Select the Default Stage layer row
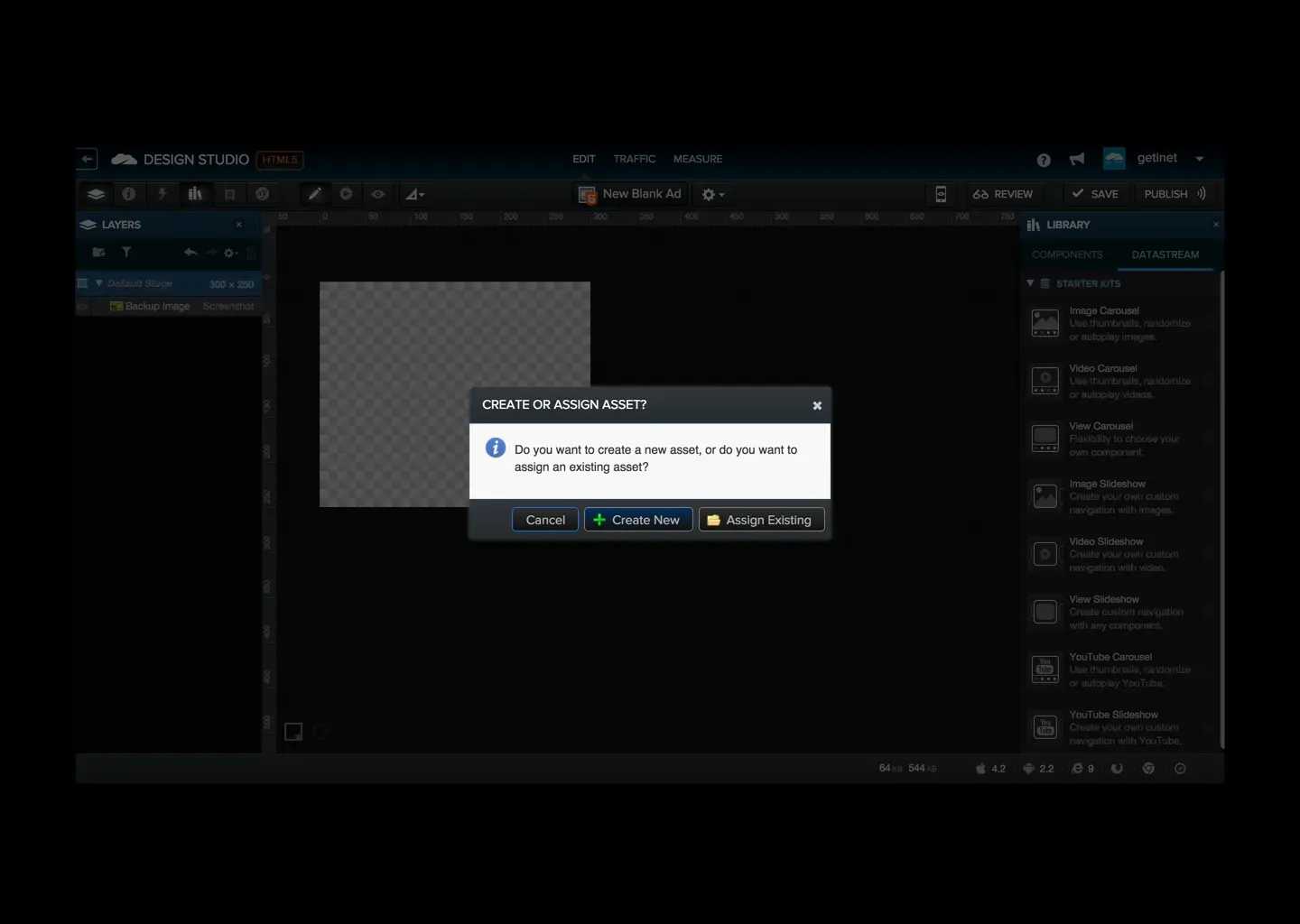 (x=169, y=283)
